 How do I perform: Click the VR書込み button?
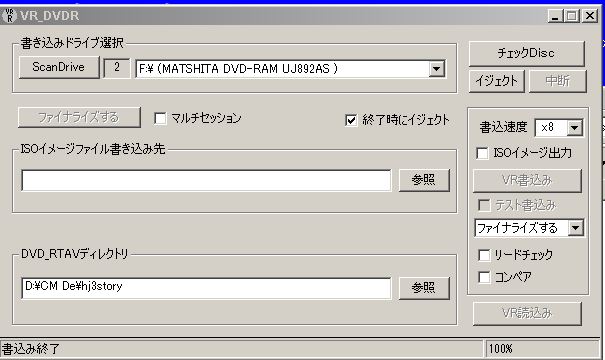click(x=527, y=180)
